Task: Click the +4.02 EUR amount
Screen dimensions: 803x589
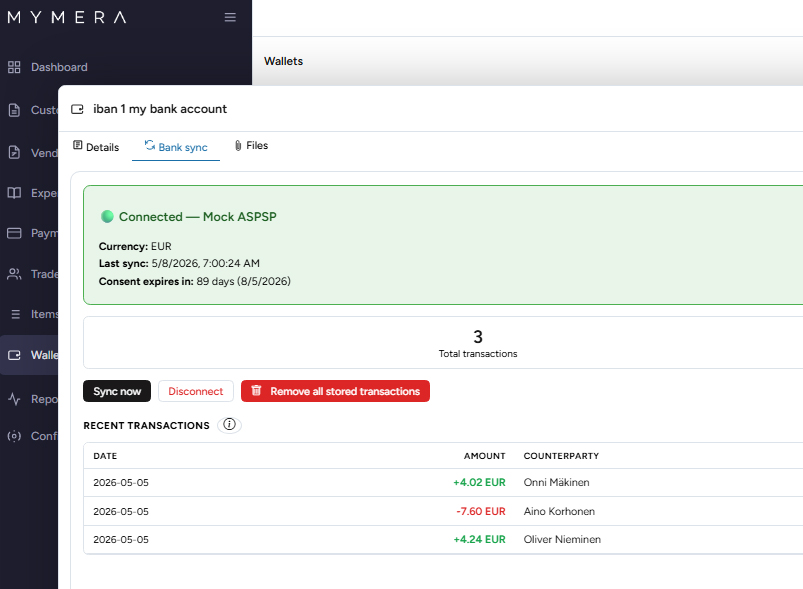Action: (x=479, y=482)
